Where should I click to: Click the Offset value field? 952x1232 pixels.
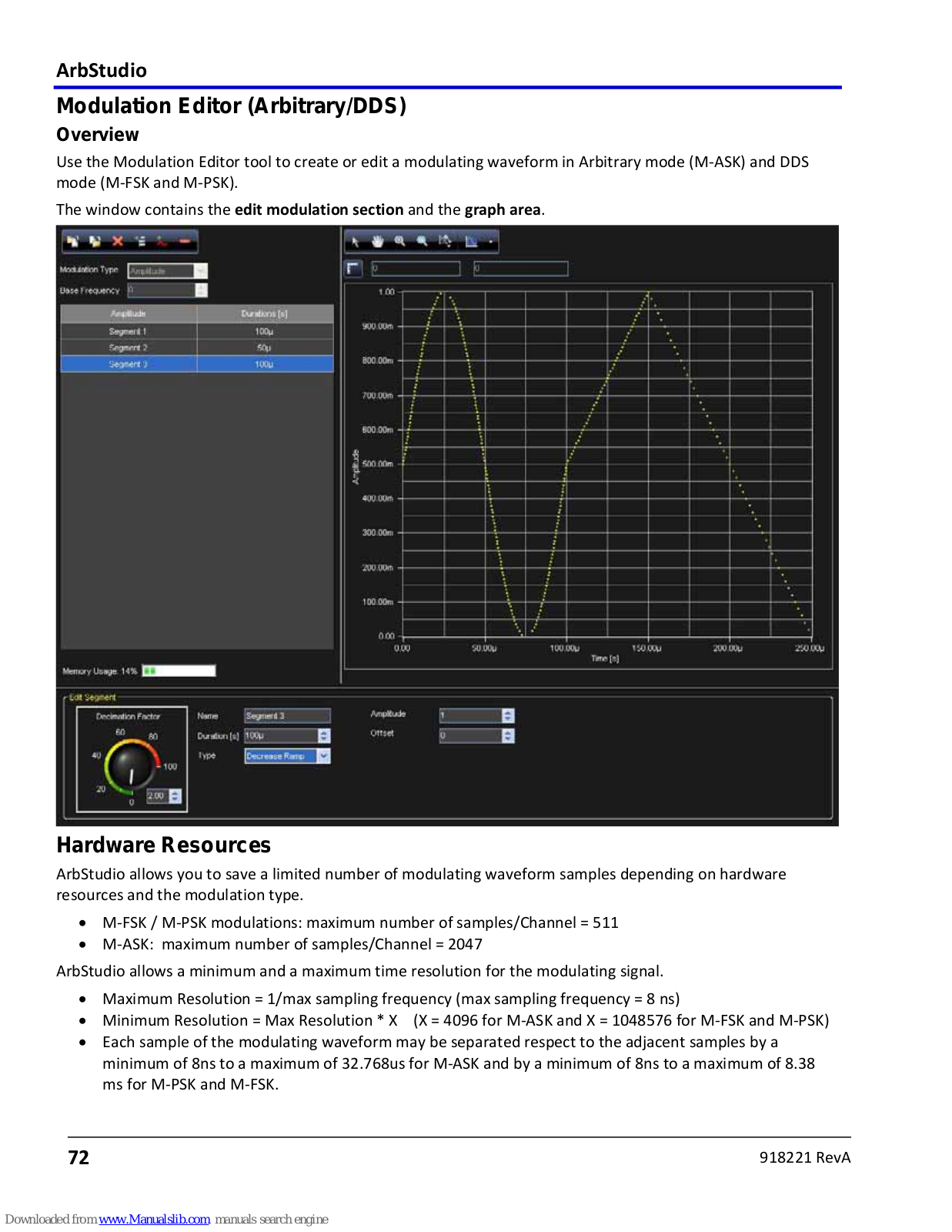470,736
